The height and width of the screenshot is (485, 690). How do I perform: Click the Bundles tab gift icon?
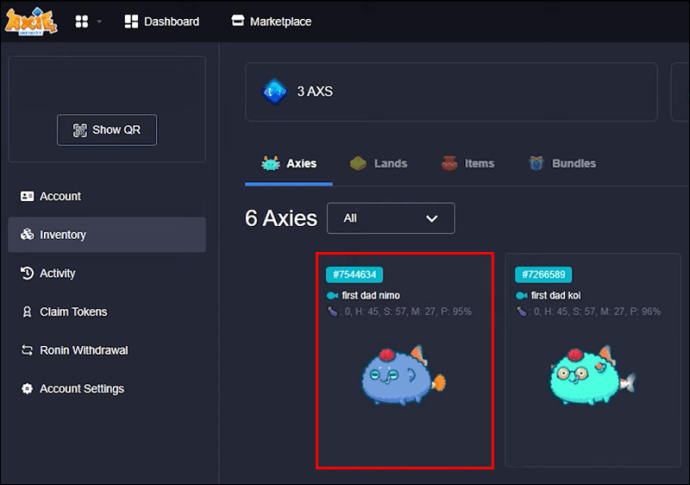pyautogui.click(x=536, y=163)
